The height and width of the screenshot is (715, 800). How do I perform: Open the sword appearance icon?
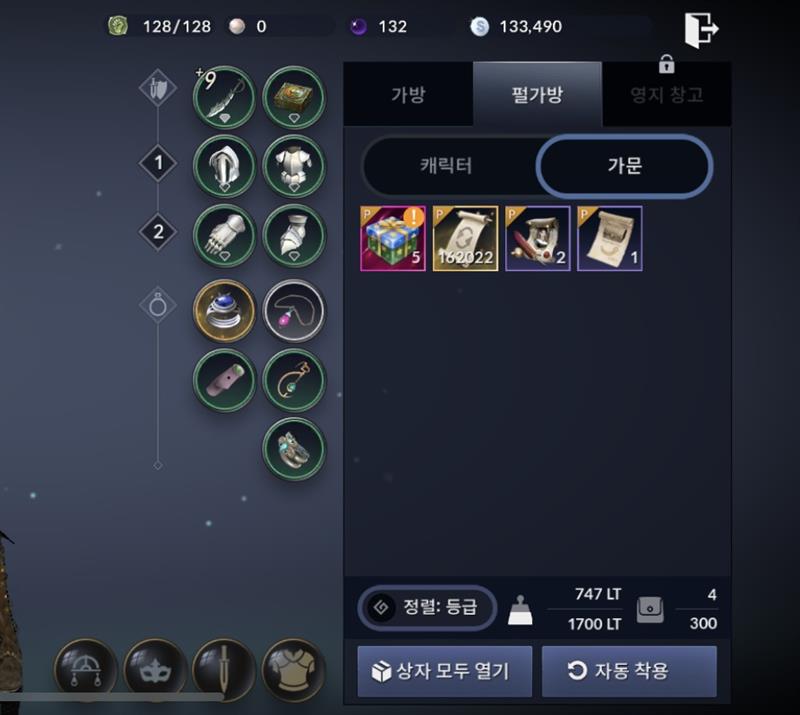(x=224, y=669)
